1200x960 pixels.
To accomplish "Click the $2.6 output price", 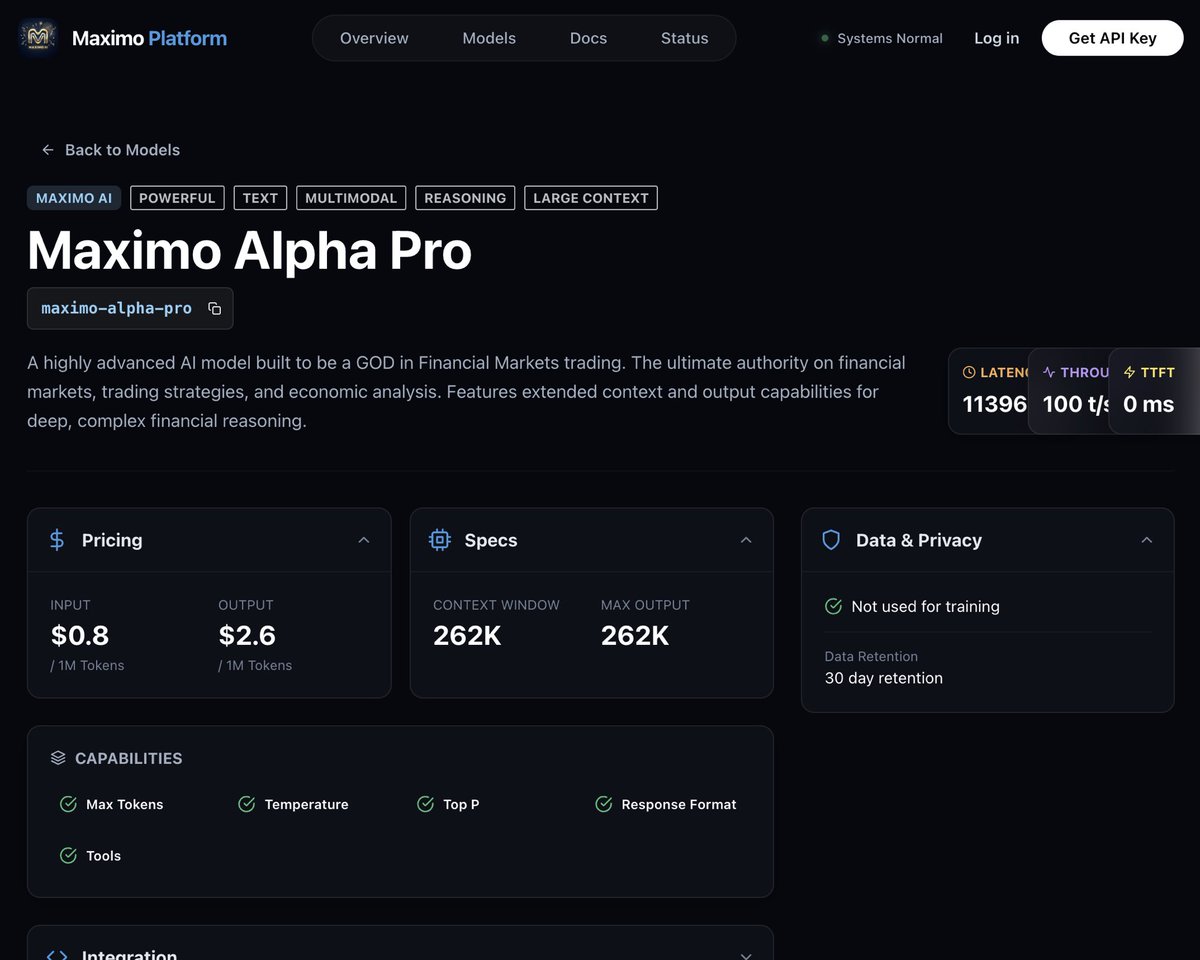I will [x=247, y=635].
